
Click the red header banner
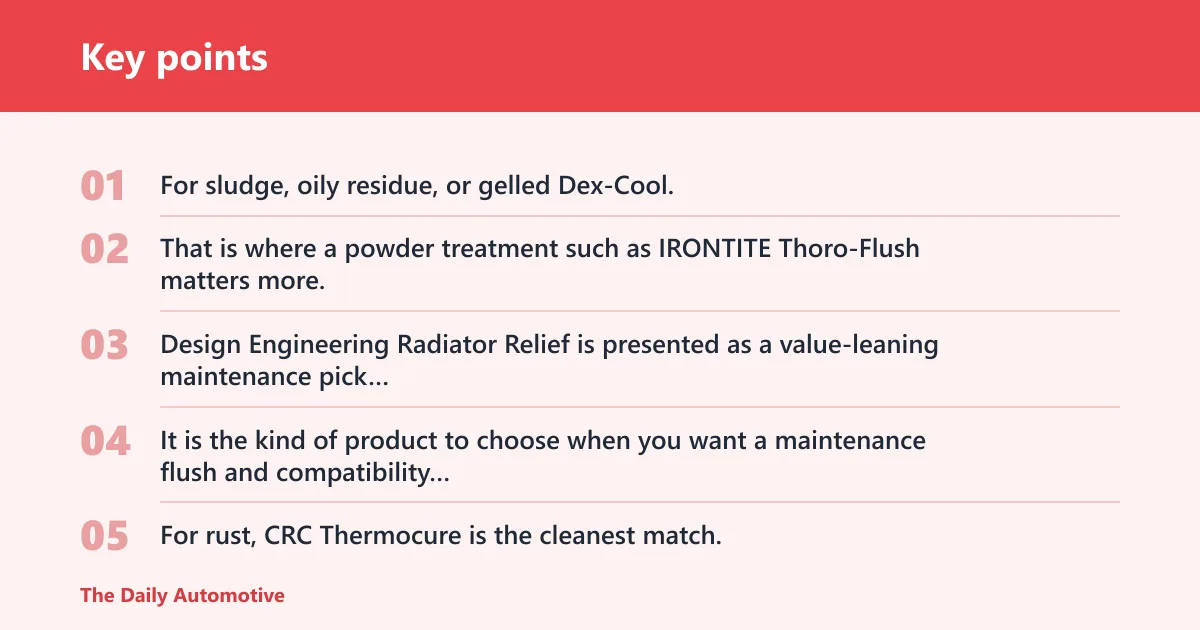point(600,56)
